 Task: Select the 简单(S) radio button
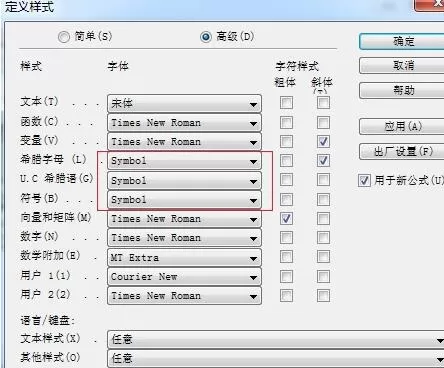tap(64, 37)
